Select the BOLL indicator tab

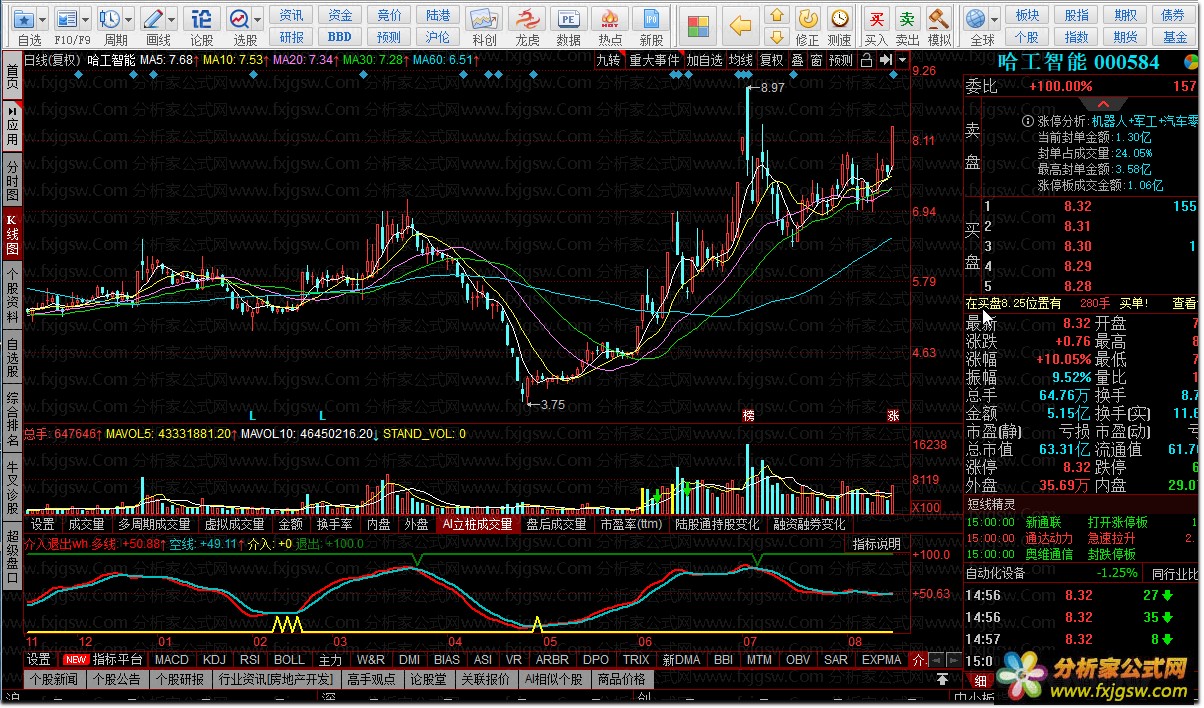pyautogui.click(x=289, y=660)
